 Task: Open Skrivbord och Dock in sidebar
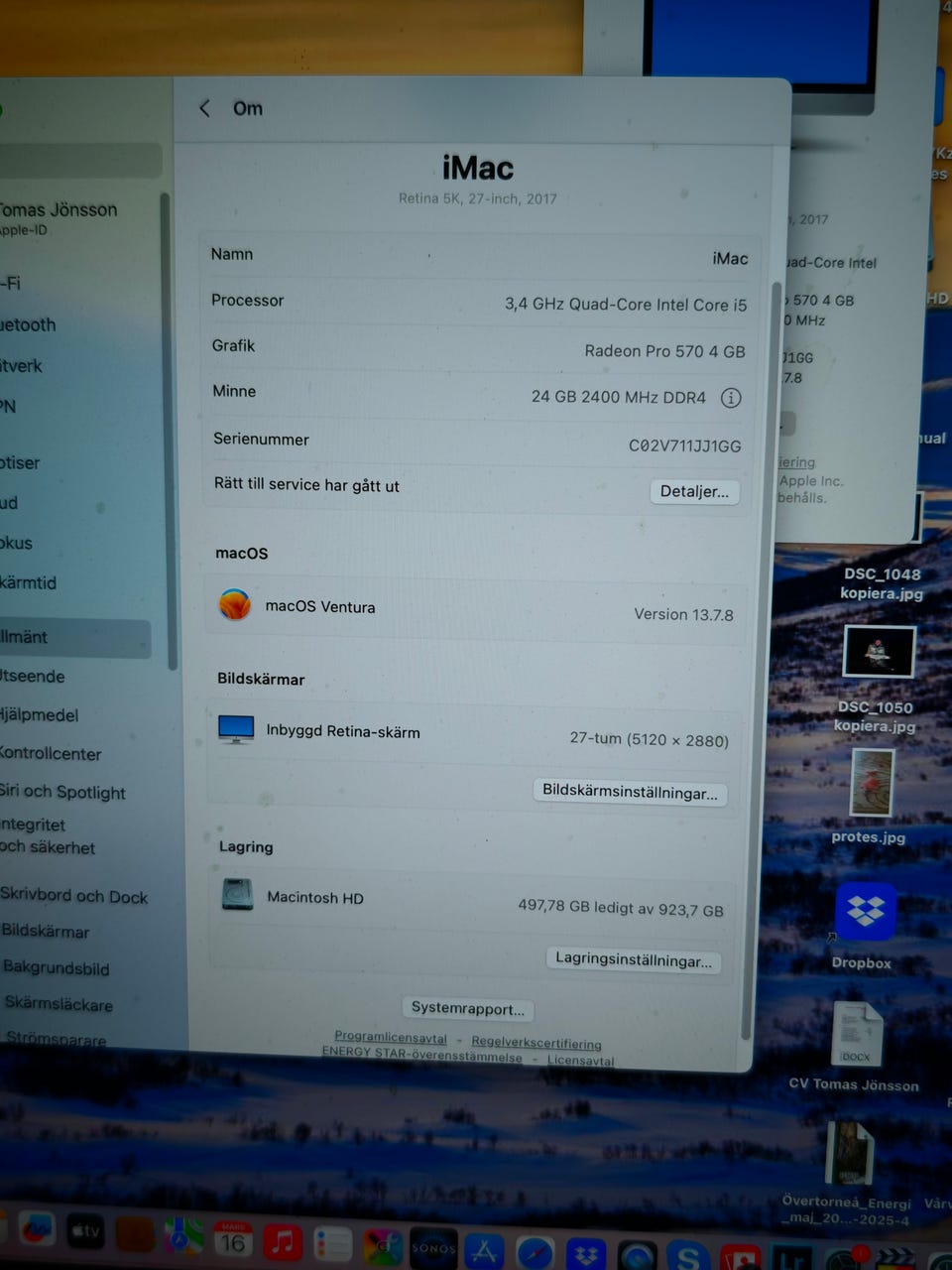pyautogui.click(x=74, y=896)
